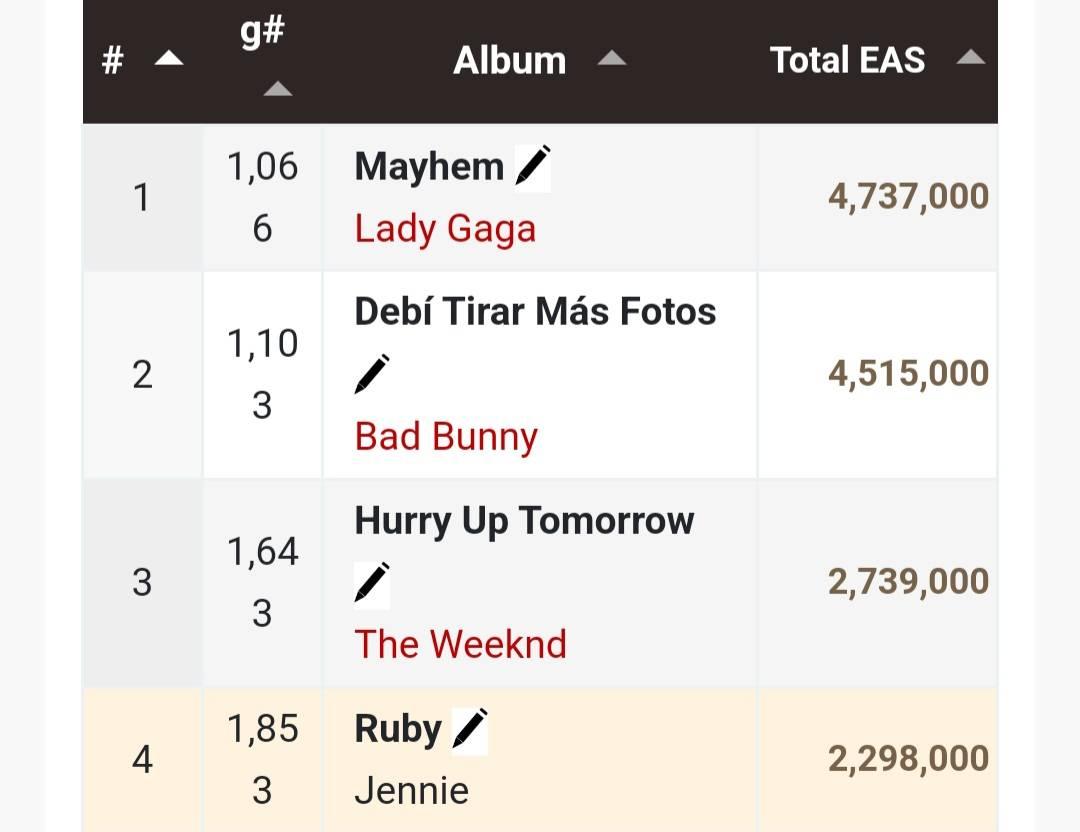Image resolution: width=1080 pixels, height=832 pixels.
Task: Sort by Album column arrow
Action: 611,59
